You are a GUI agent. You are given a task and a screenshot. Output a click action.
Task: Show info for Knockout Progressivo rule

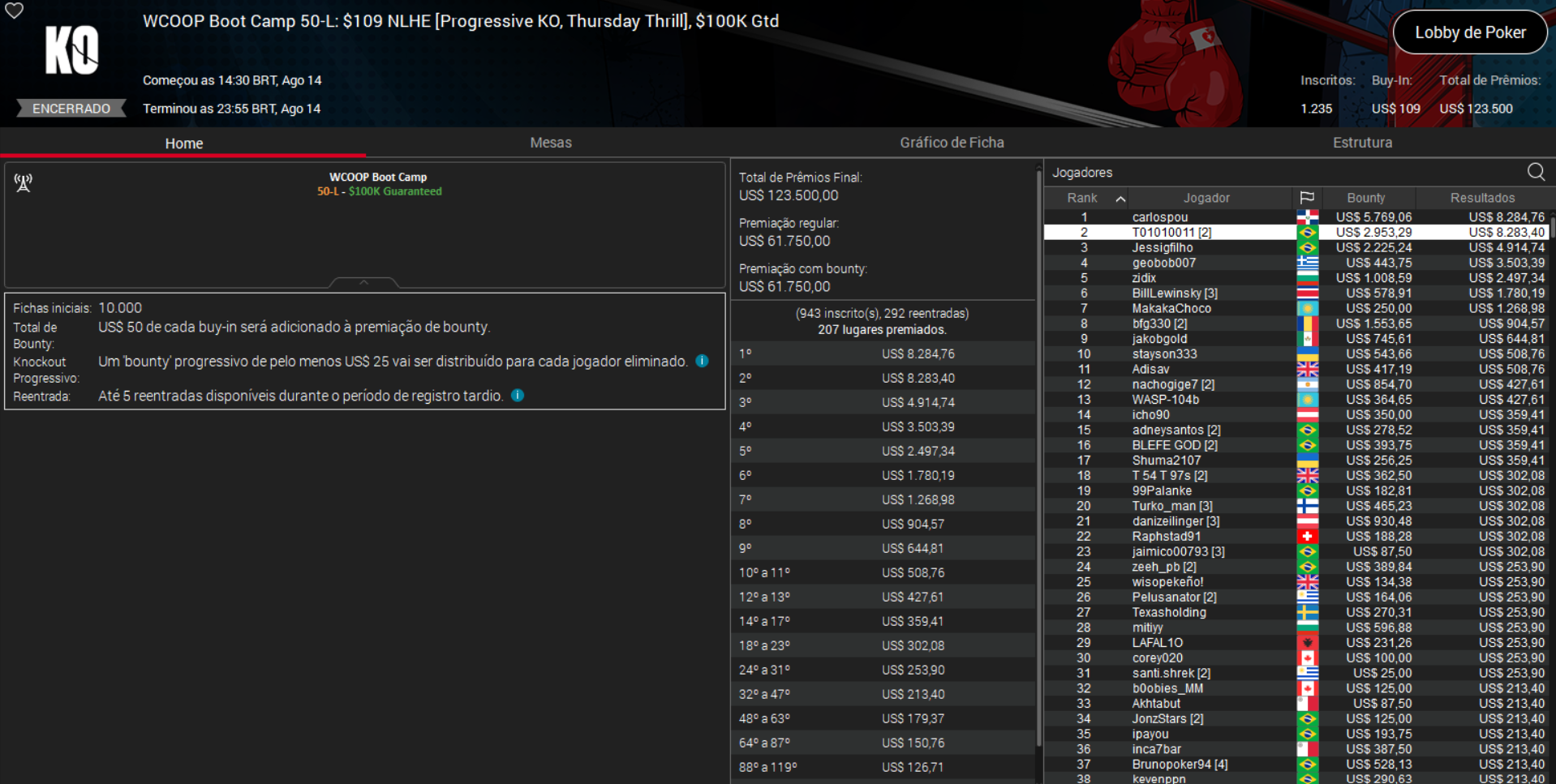coord(703,361)
